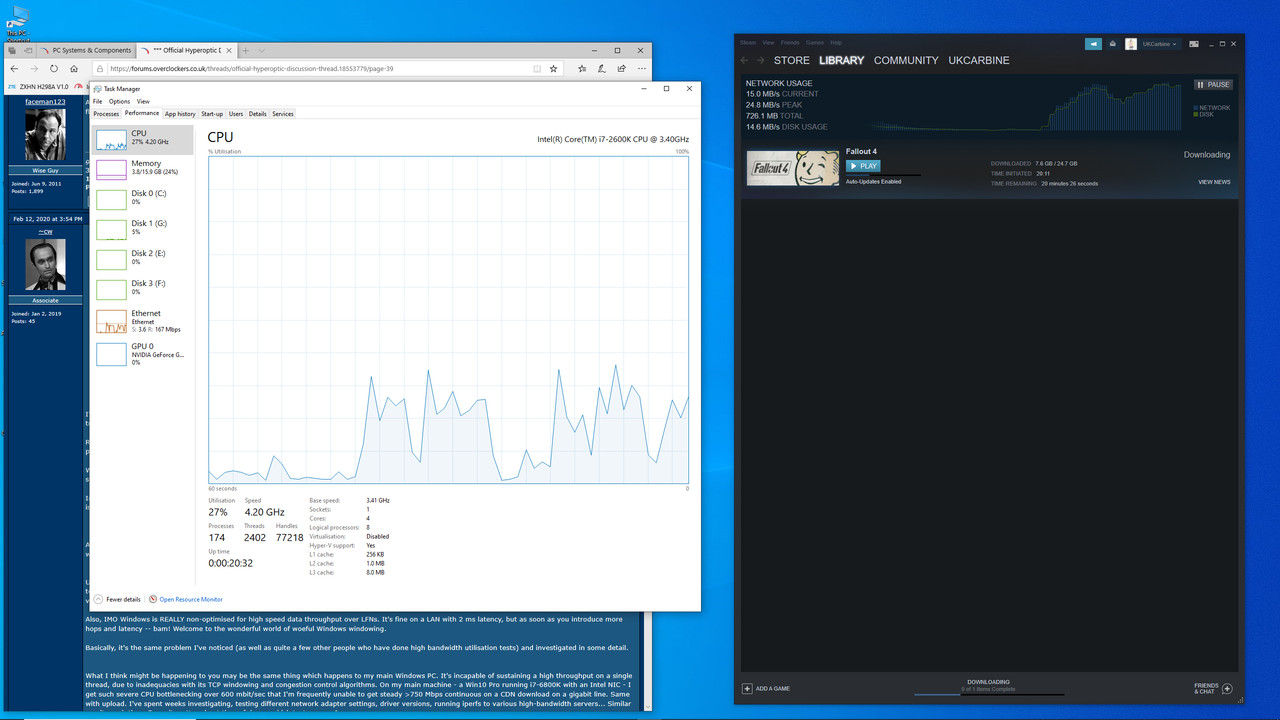The image size is (1280, 720).
Task: Refresh the page in Edge
Action: pos(54,69)
